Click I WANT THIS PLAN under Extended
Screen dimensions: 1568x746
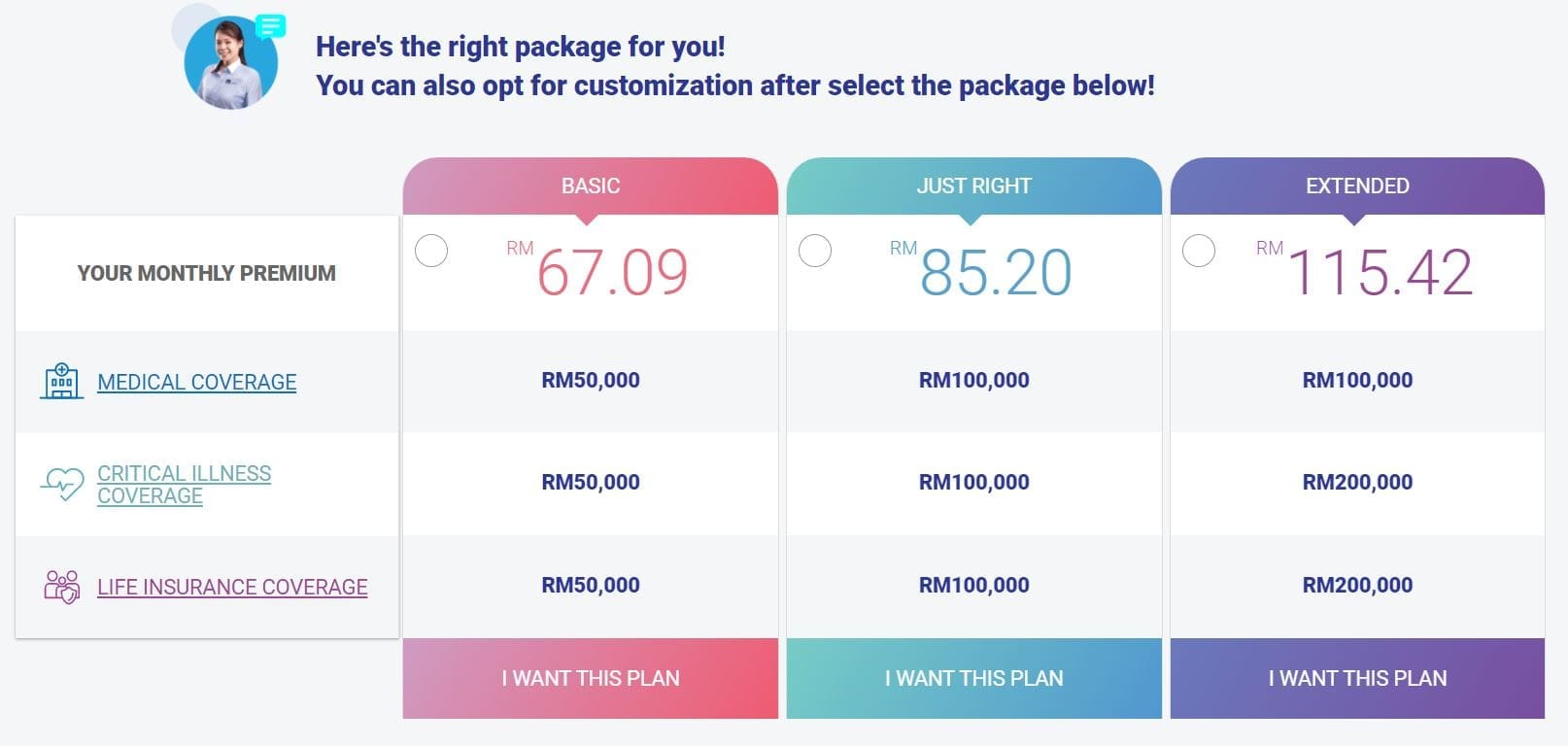click(x=1356, y=678)
